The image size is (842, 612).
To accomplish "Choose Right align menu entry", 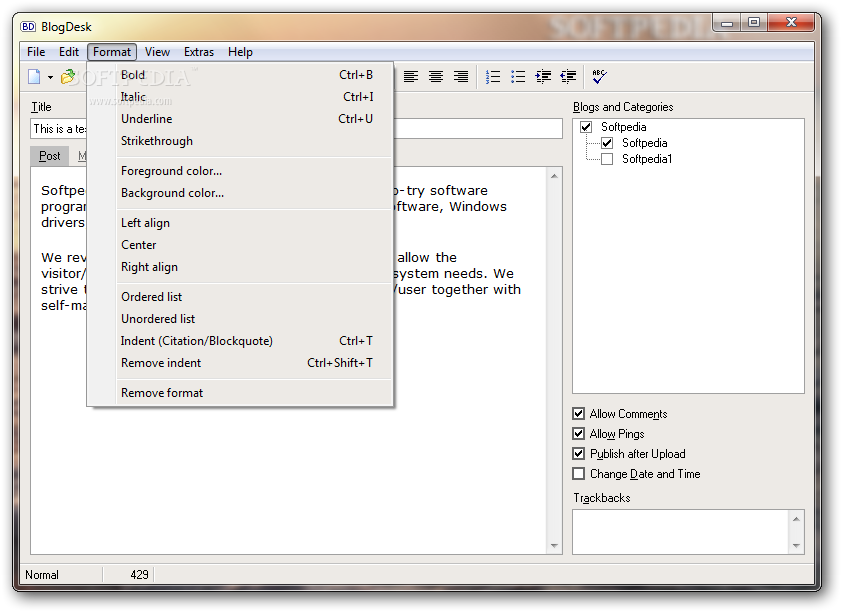I will 240,267.
